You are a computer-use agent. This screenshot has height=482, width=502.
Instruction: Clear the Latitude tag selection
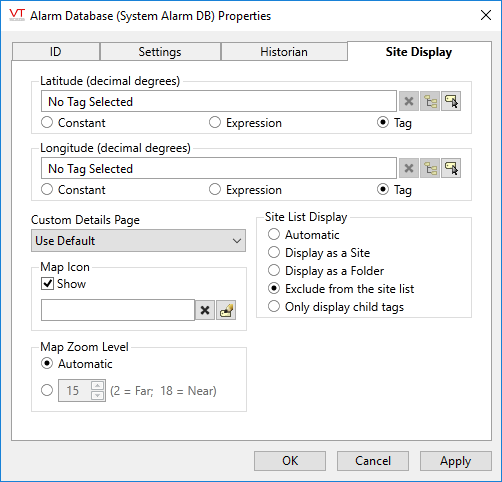click(409, 101)
